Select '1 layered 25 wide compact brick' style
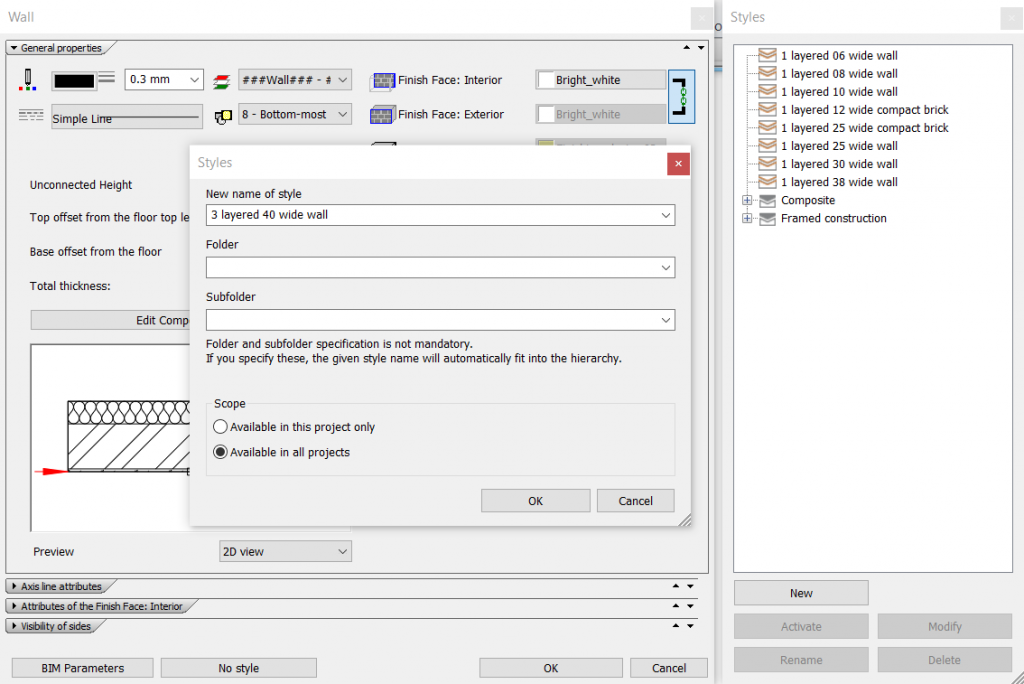Image resolution: width=1024 pixels, height=684 pixels. (864, 128)
